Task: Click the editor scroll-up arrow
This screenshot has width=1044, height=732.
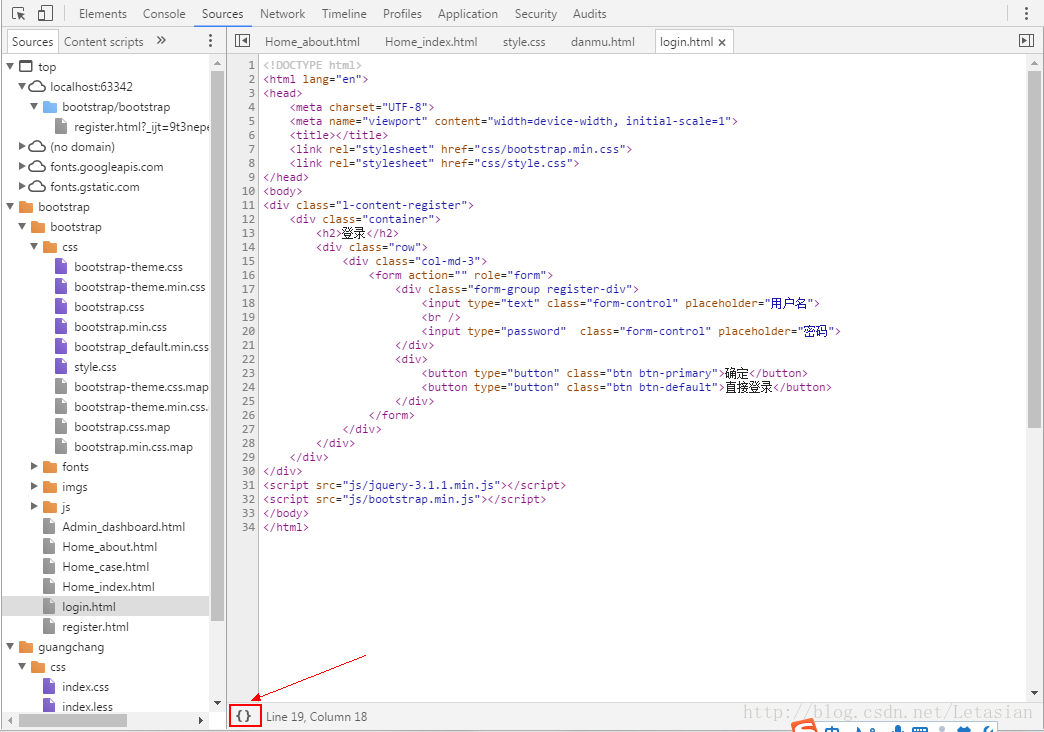Action: pos(1034,64)
